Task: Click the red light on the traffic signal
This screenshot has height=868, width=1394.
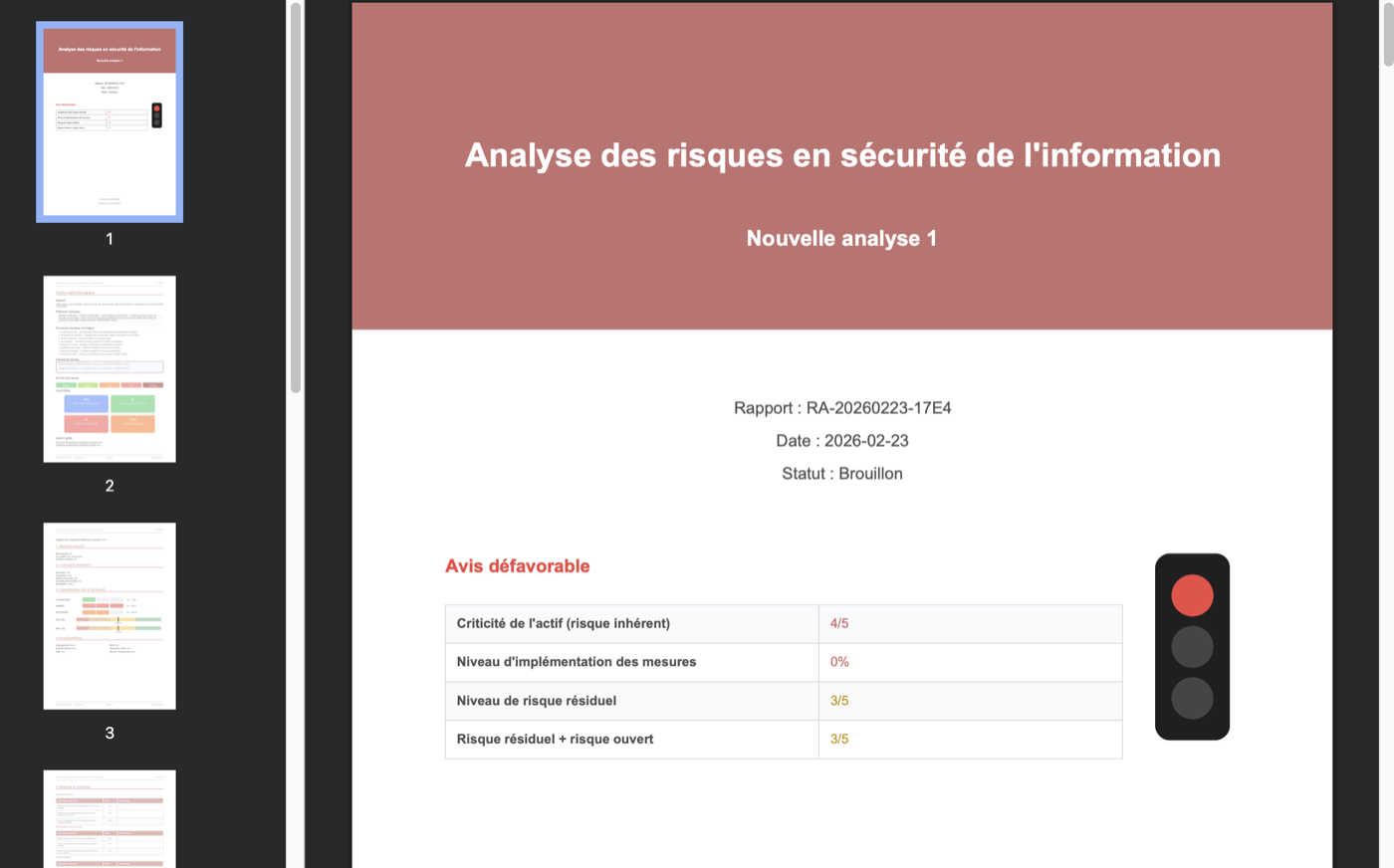Action: [x=1192, y=594]
